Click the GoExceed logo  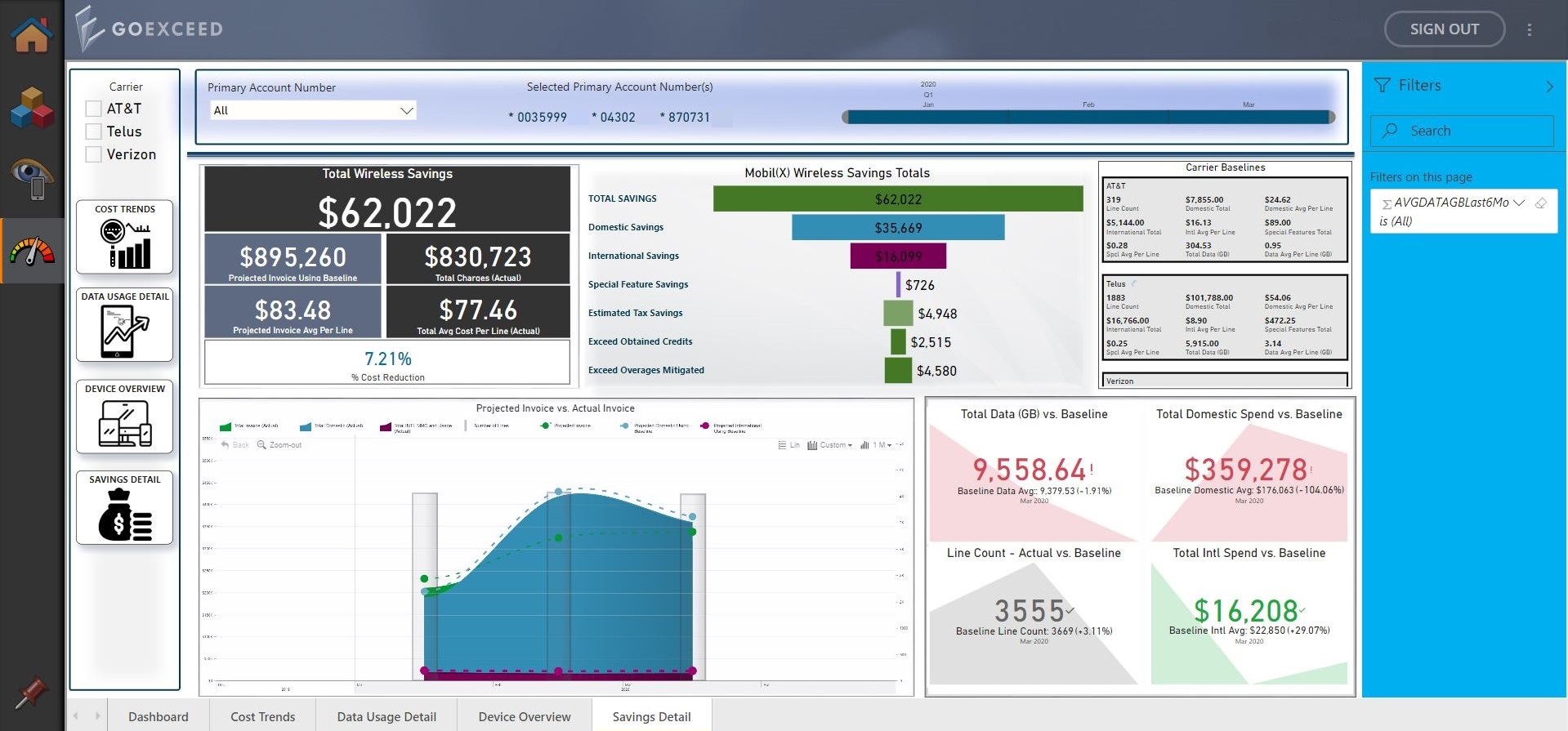(x=150, y=29)
